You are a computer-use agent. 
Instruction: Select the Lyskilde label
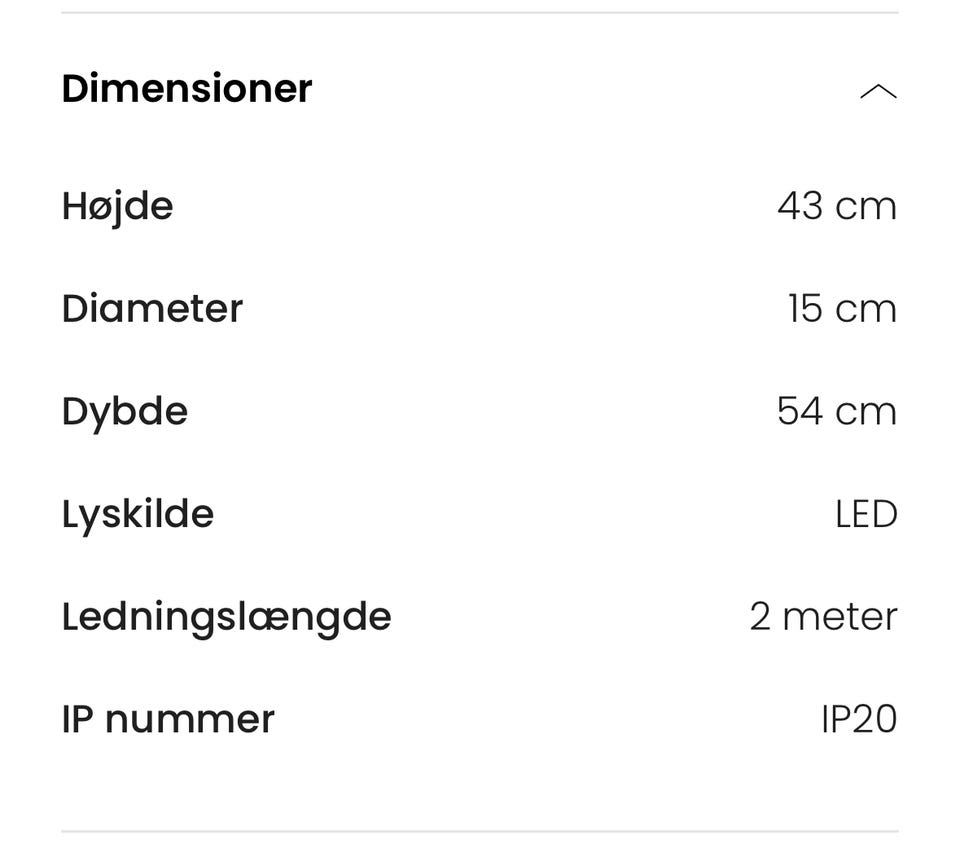(137, 514)
